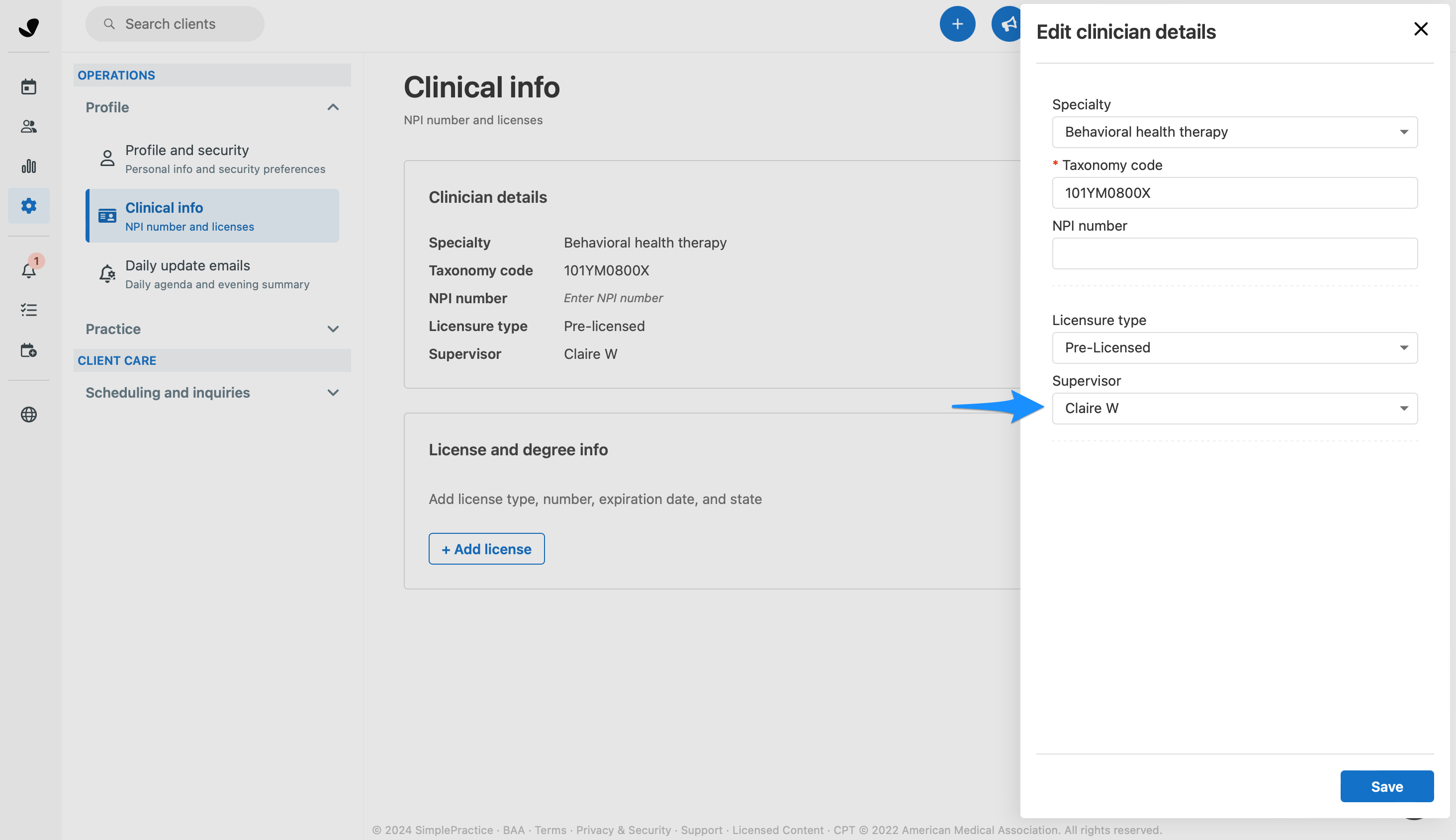Image resolution: width=1456 pixels, height=840 pixels.
Task: Open the Specialty dropdown
Action: [x=1234, y=132]
